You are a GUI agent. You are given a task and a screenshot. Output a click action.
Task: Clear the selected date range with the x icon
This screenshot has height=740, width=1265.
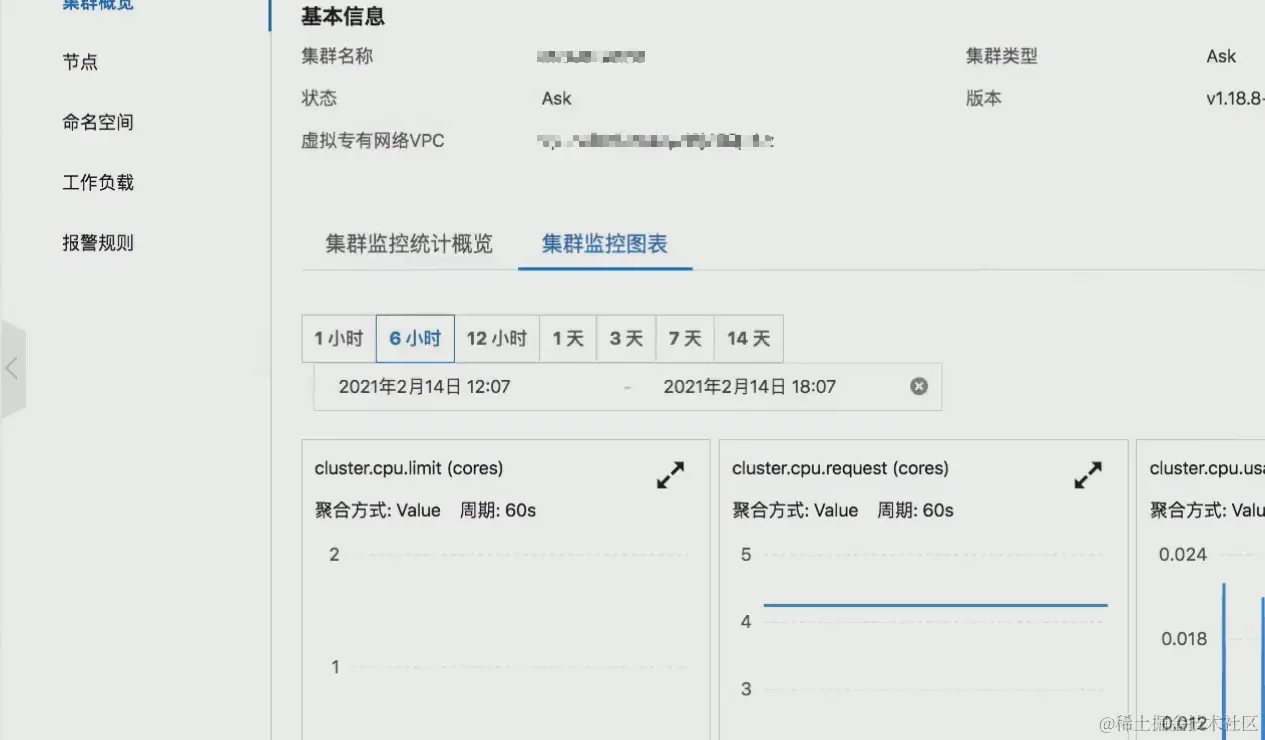click(x=918, y=386)
